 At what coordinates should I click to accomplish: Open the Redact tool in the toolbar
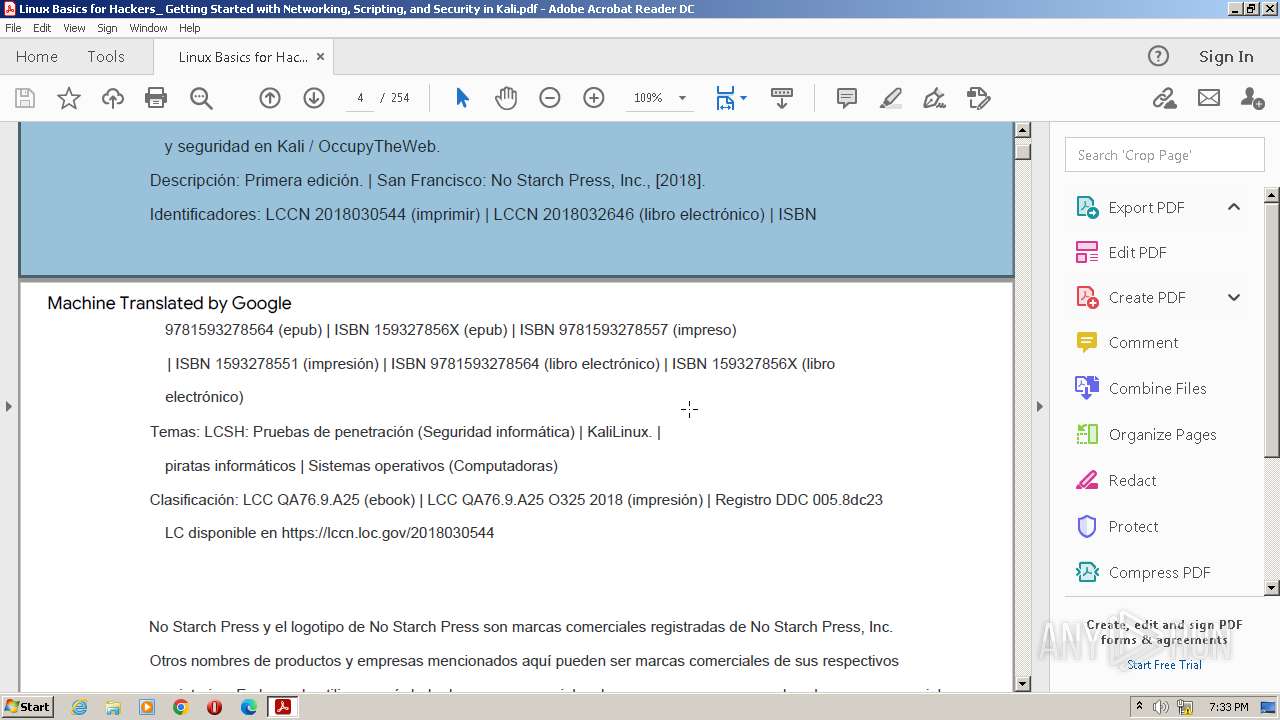point(979,98)
